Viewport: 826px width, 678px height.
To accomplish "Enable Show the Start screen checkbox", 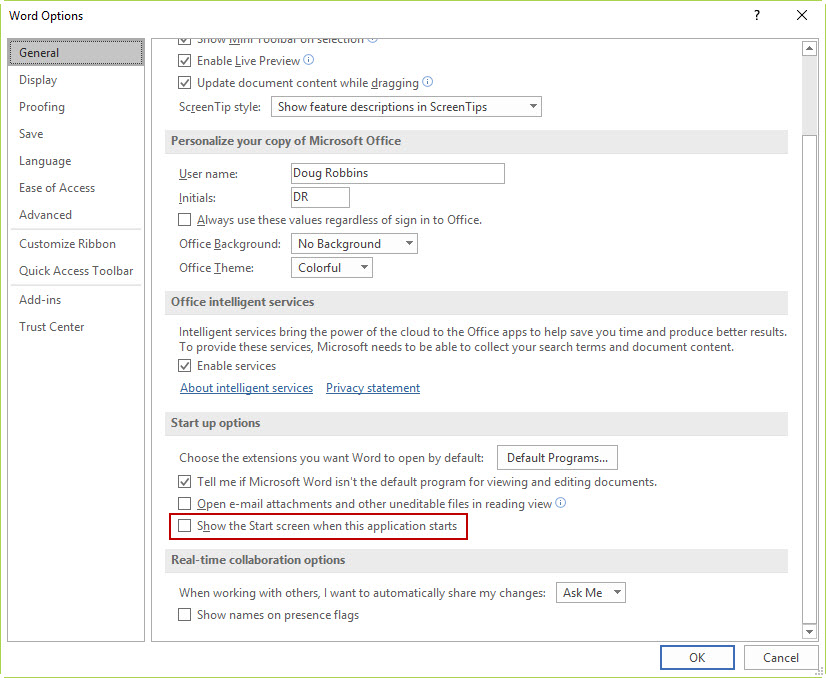I will [x=184, y=526].
